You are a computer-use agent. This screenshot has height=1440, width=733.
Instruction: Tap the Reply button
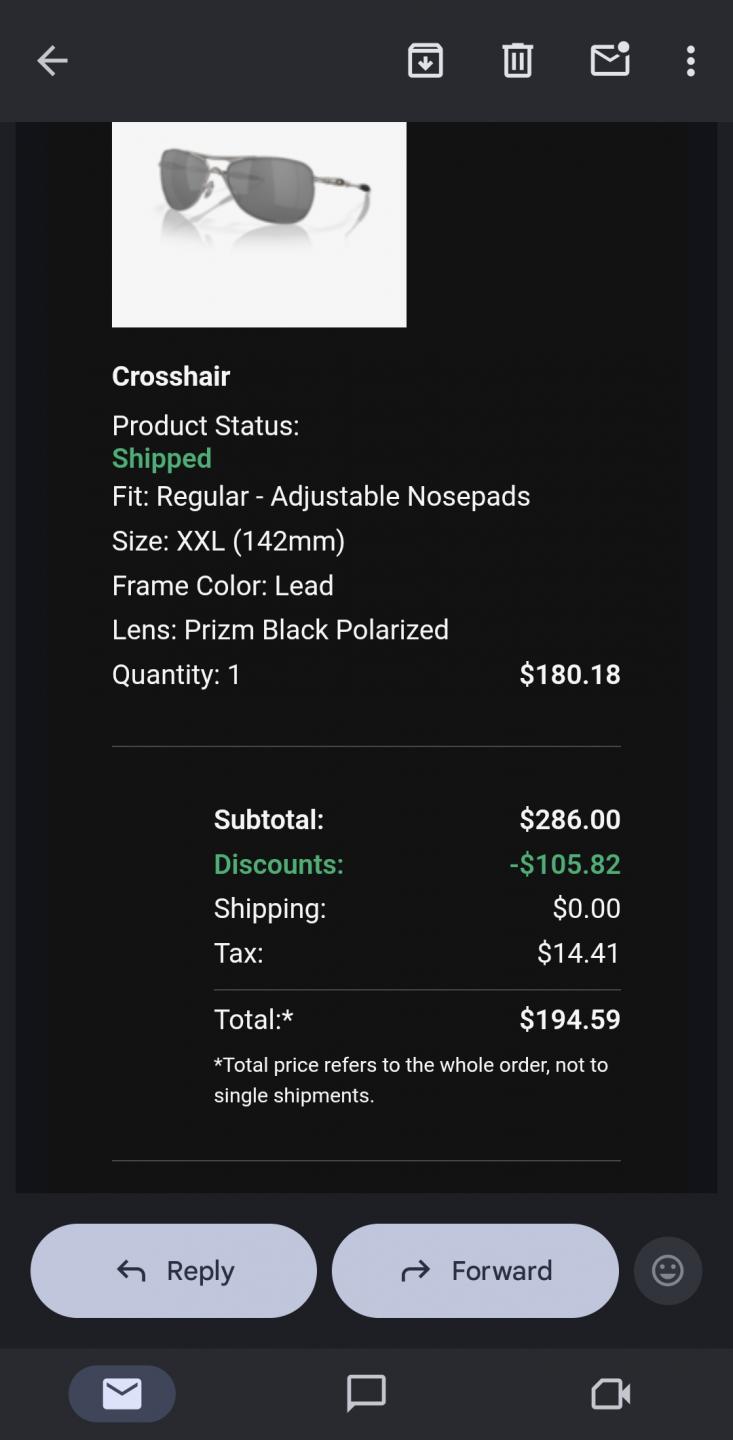174,1271
